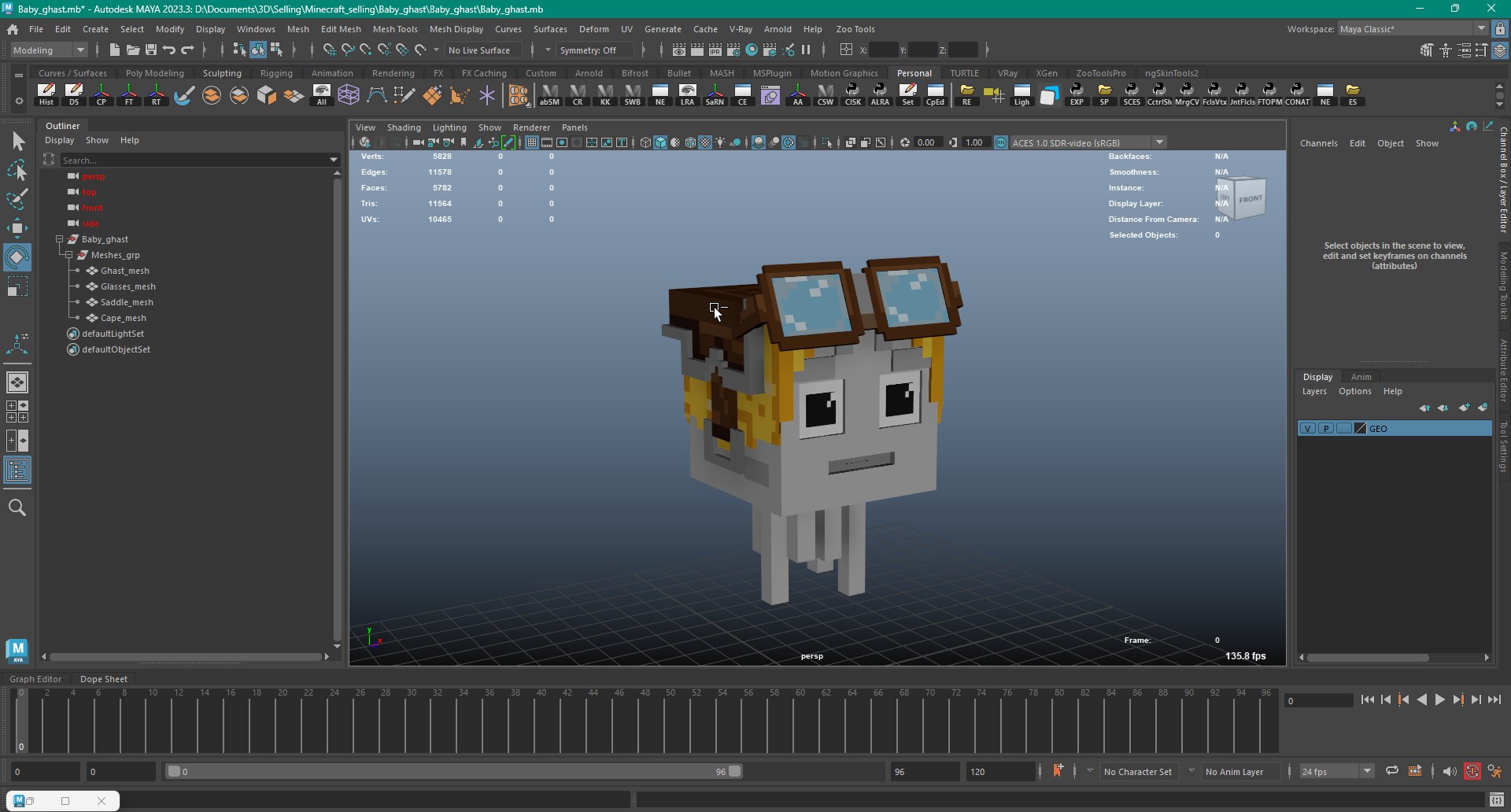Click the go to start of playback button
The height and width of the screenshot is (812, 1511).
point(1368,699)
